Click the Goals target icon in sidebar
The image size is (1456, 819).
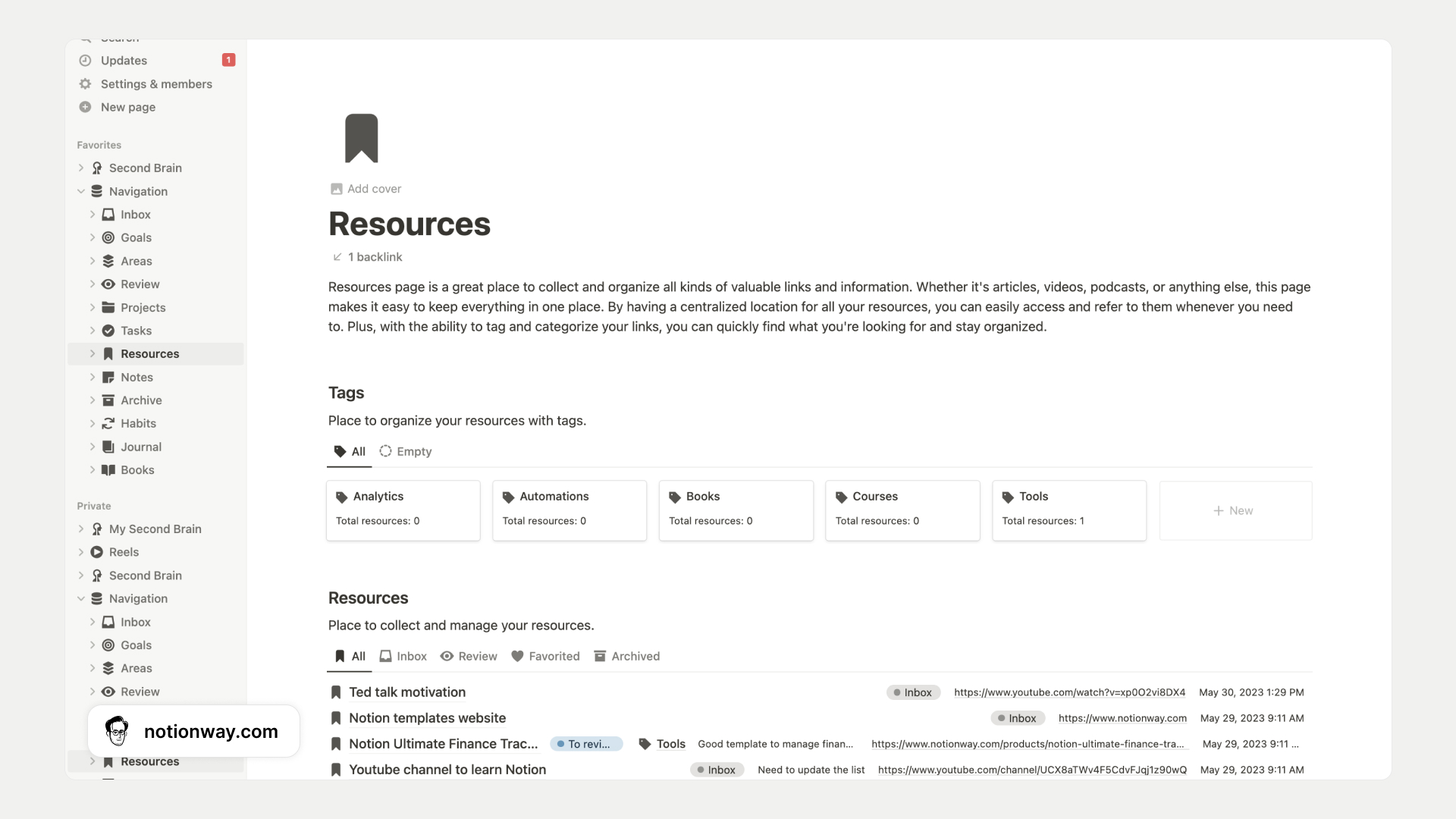coord(107,237)
